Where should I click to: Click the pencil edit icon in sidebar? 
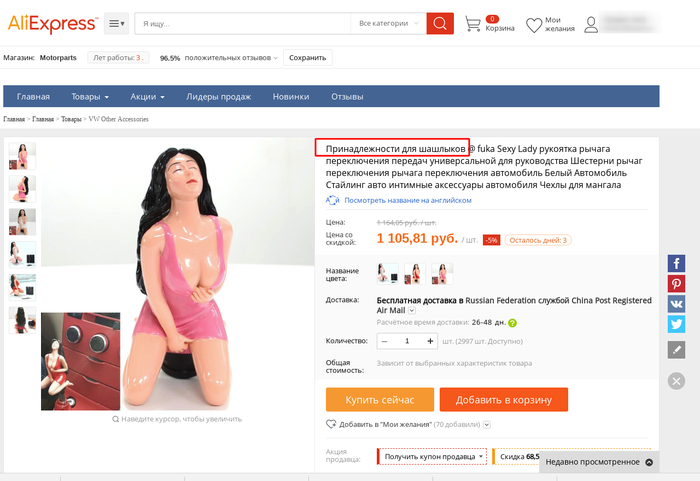pyautogui.click(x=676, y=350)
